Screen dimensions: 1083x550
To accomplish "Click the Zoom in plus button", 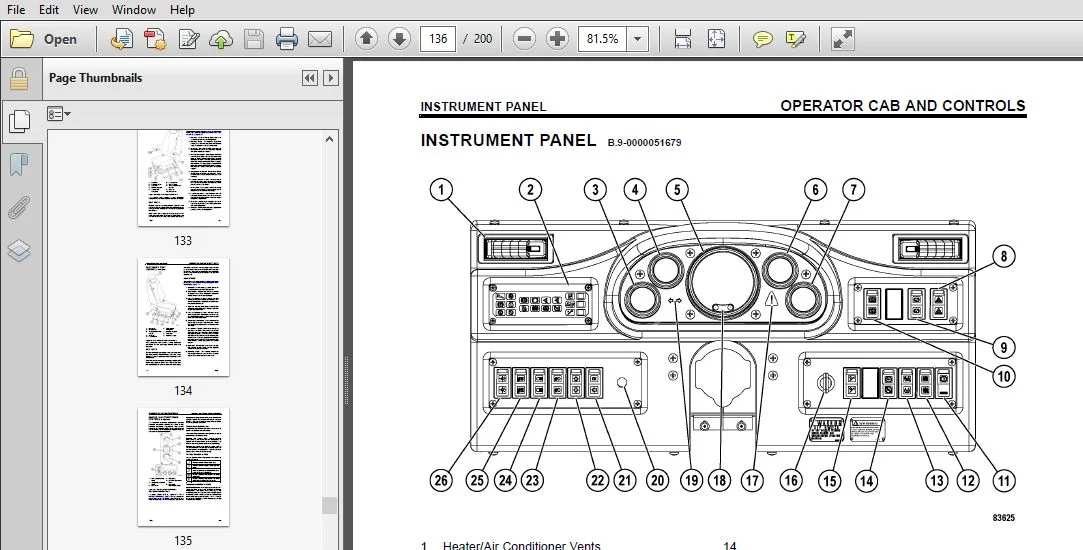I will (x=557, y=39).
